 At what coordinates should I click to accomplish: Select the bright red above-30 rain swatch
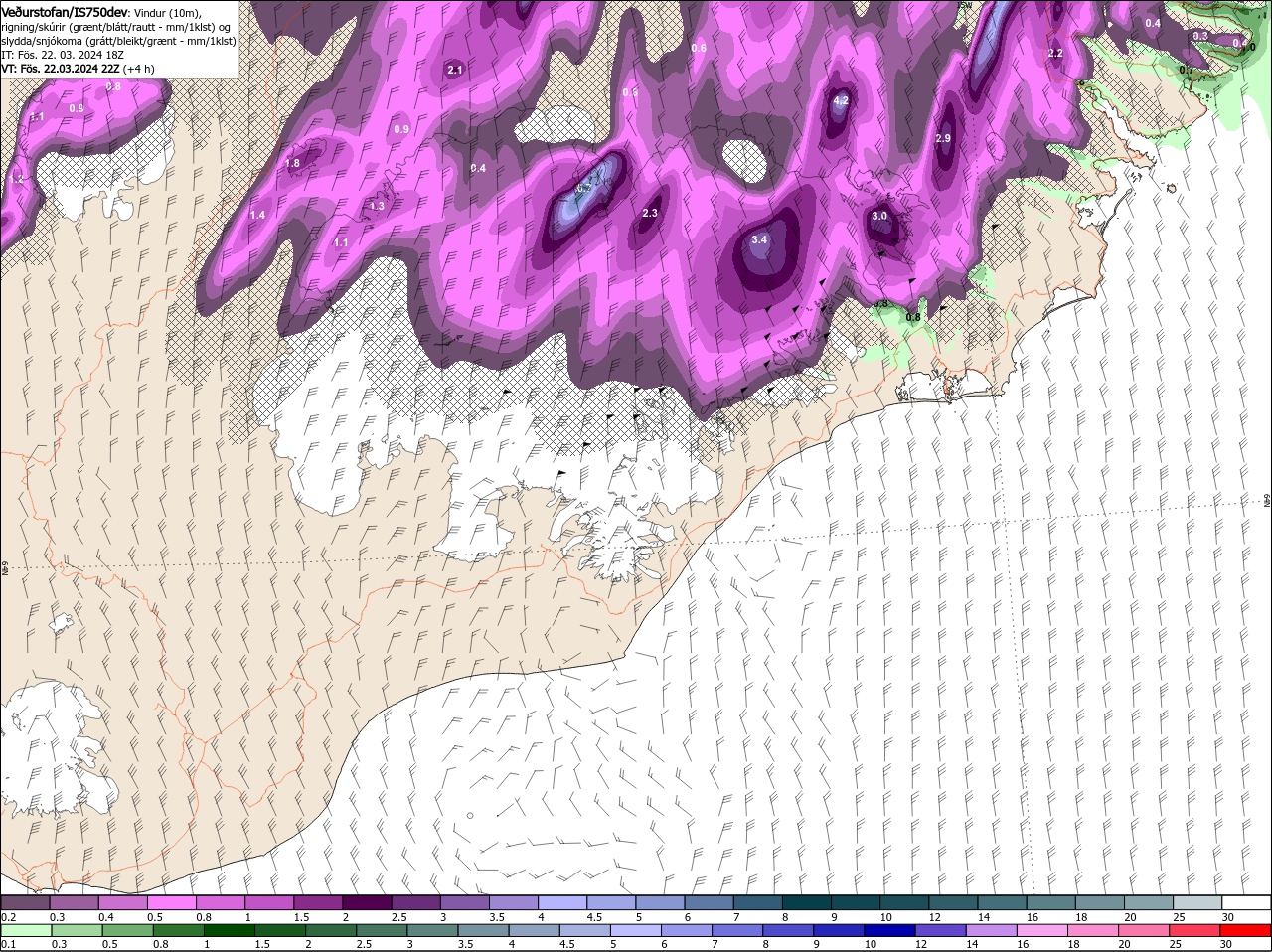[x=1247, y=931]
